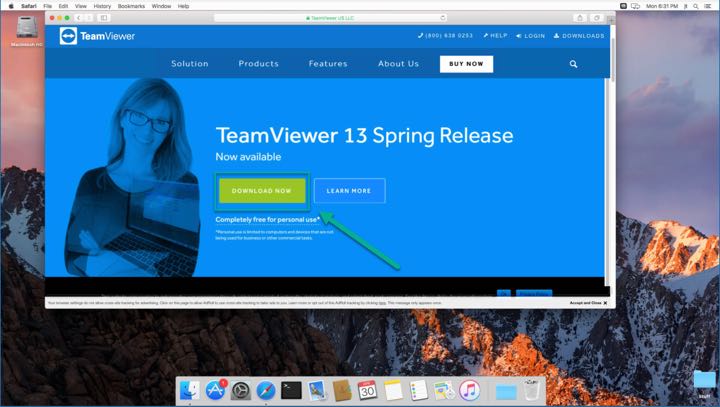The image size is (720, 407).
Task: Open a new tab with the plus button
Action: (611, 19)
